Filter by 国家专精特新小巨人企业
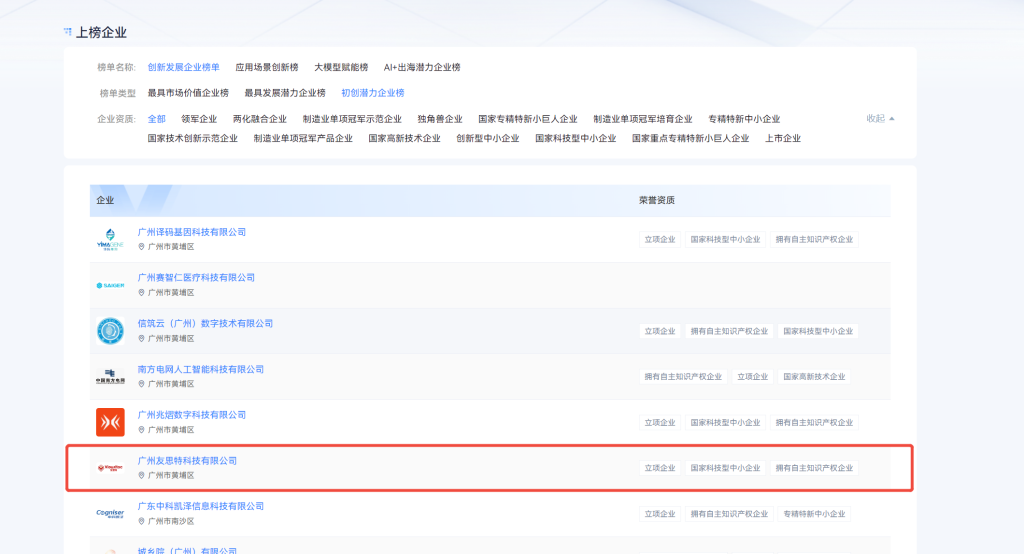This screenshot has height=554, width=1024. point(528,119)
